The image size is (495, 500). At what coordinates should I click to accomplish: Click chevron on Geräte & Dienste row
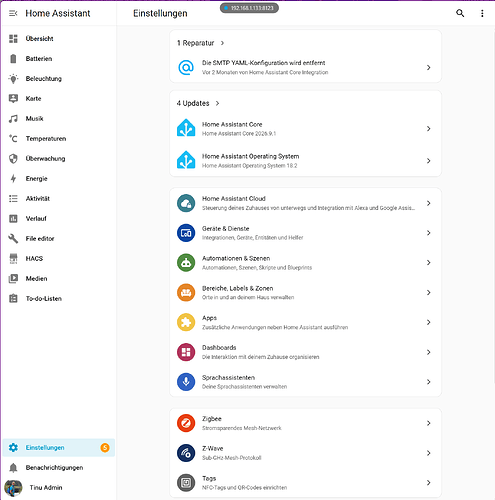pos(429,233)
